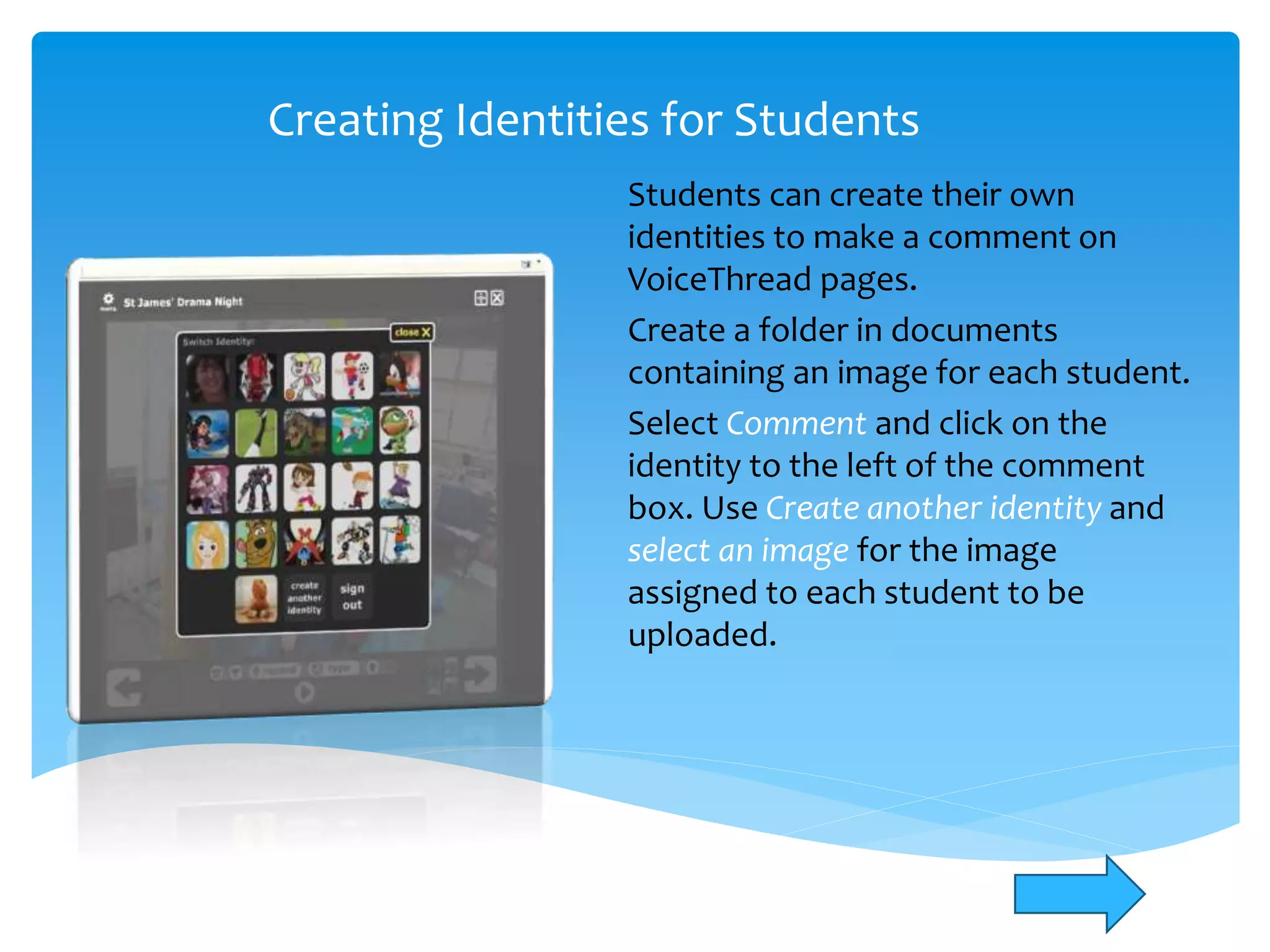1270x952 pixels.
Task: Click the dimmed record comment button
Action: [275, 671]
